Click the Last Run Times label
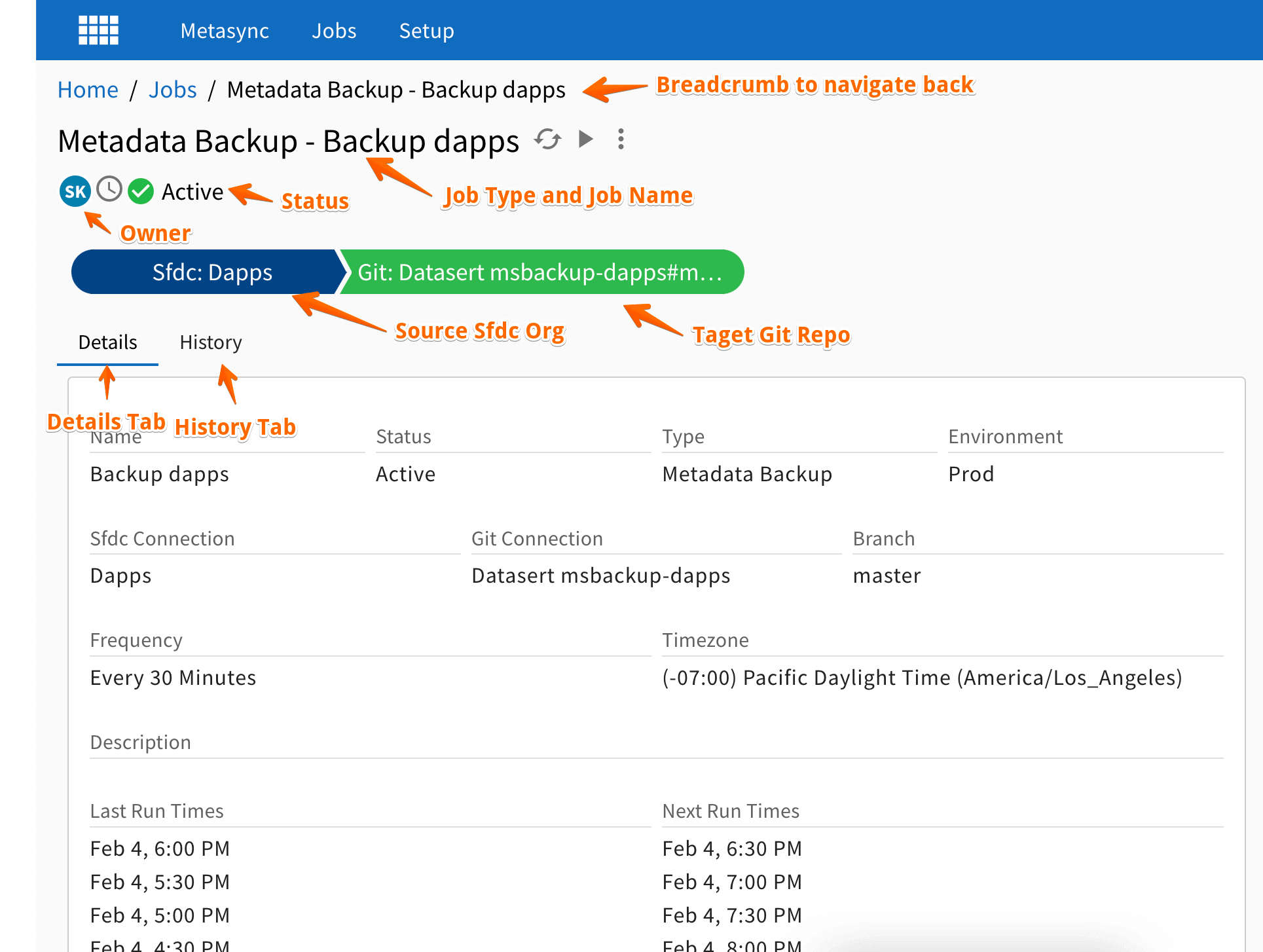This screenshot has height=952, width=1263. (157, 811)
